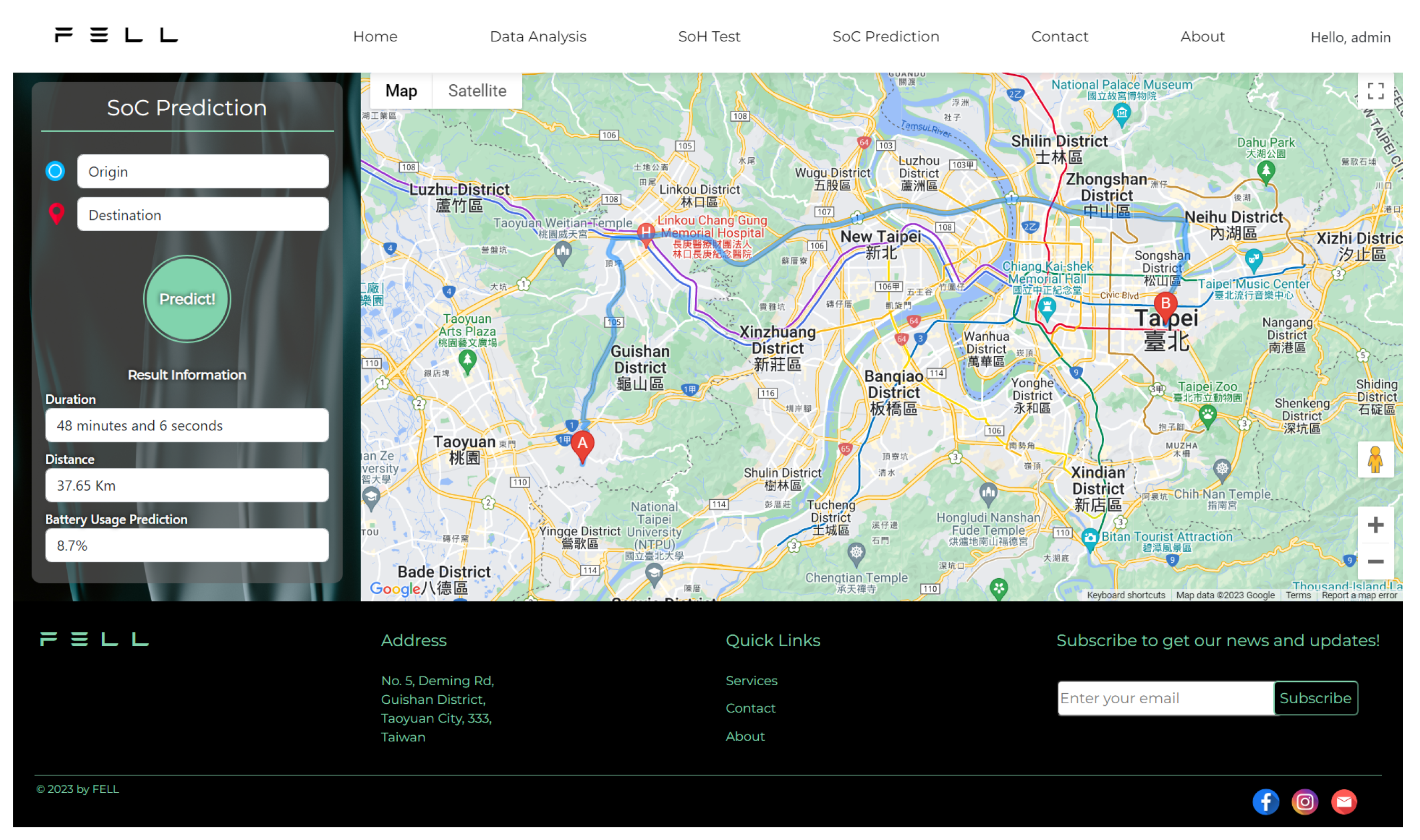
Task: Click the Origin input field
Action: click(203, 172)
